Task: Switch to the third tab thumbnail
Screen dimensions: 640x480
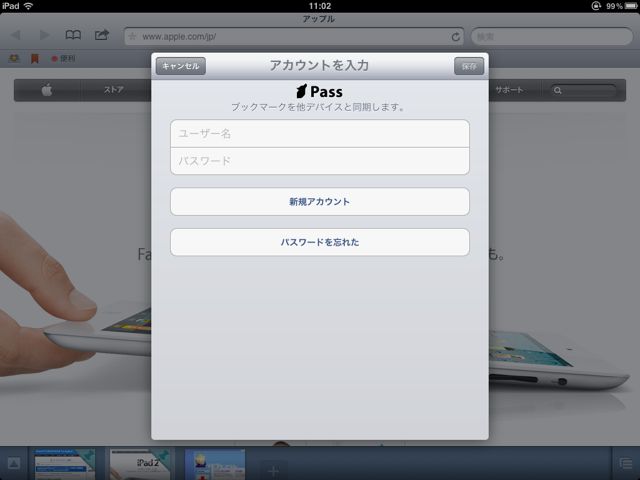Action: (x=215, y=464)
